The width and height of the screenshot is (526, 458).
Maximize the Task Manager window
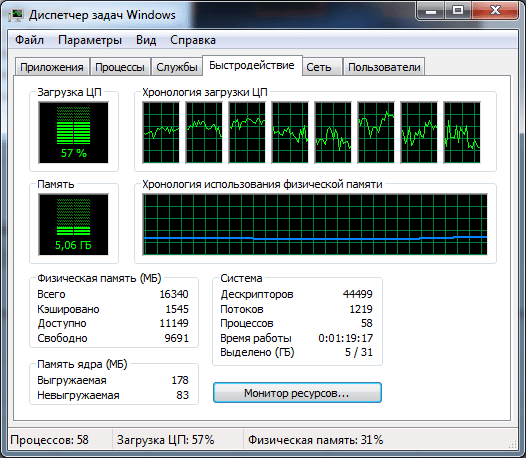[458, 11]
